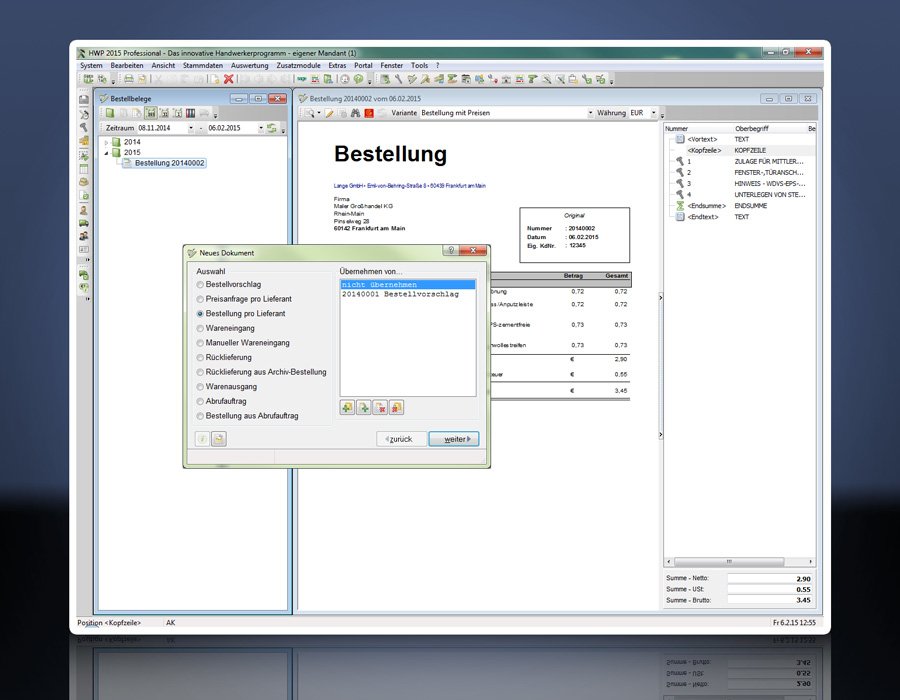Click the binoculars search icon in Bestellung toolbar
The width and height of the screenshot is (900, 700).
pyautogui.click(x=355, y=113)
